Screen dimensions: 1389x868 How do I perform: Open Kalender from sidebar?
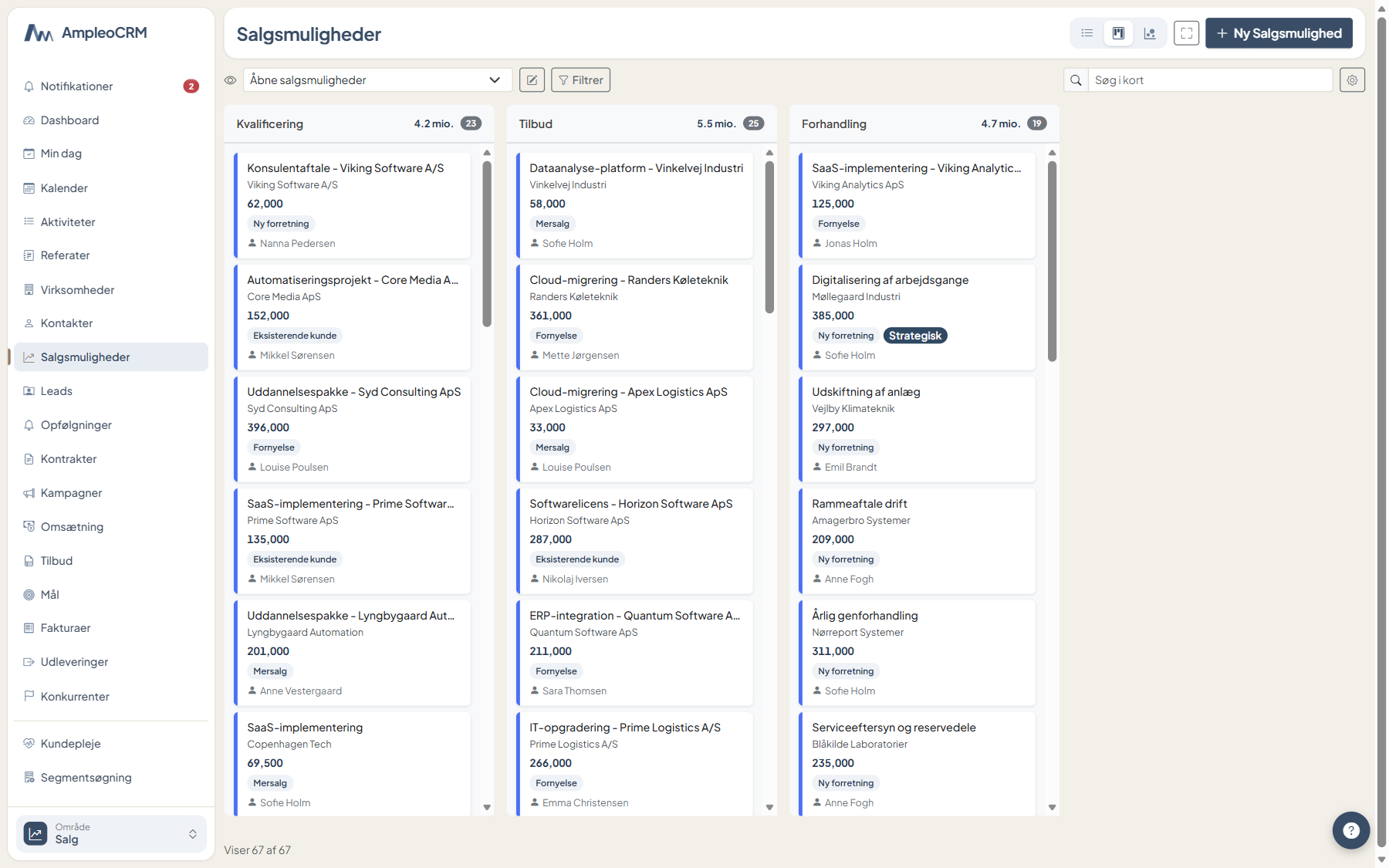pos(111,188)
